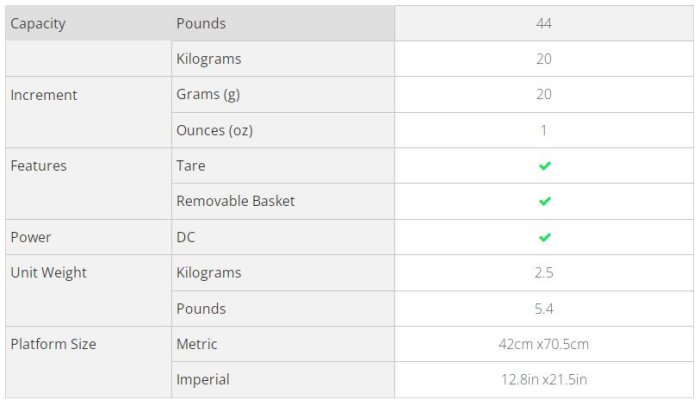Select the Metric platform size label

[x=197, y=344]
